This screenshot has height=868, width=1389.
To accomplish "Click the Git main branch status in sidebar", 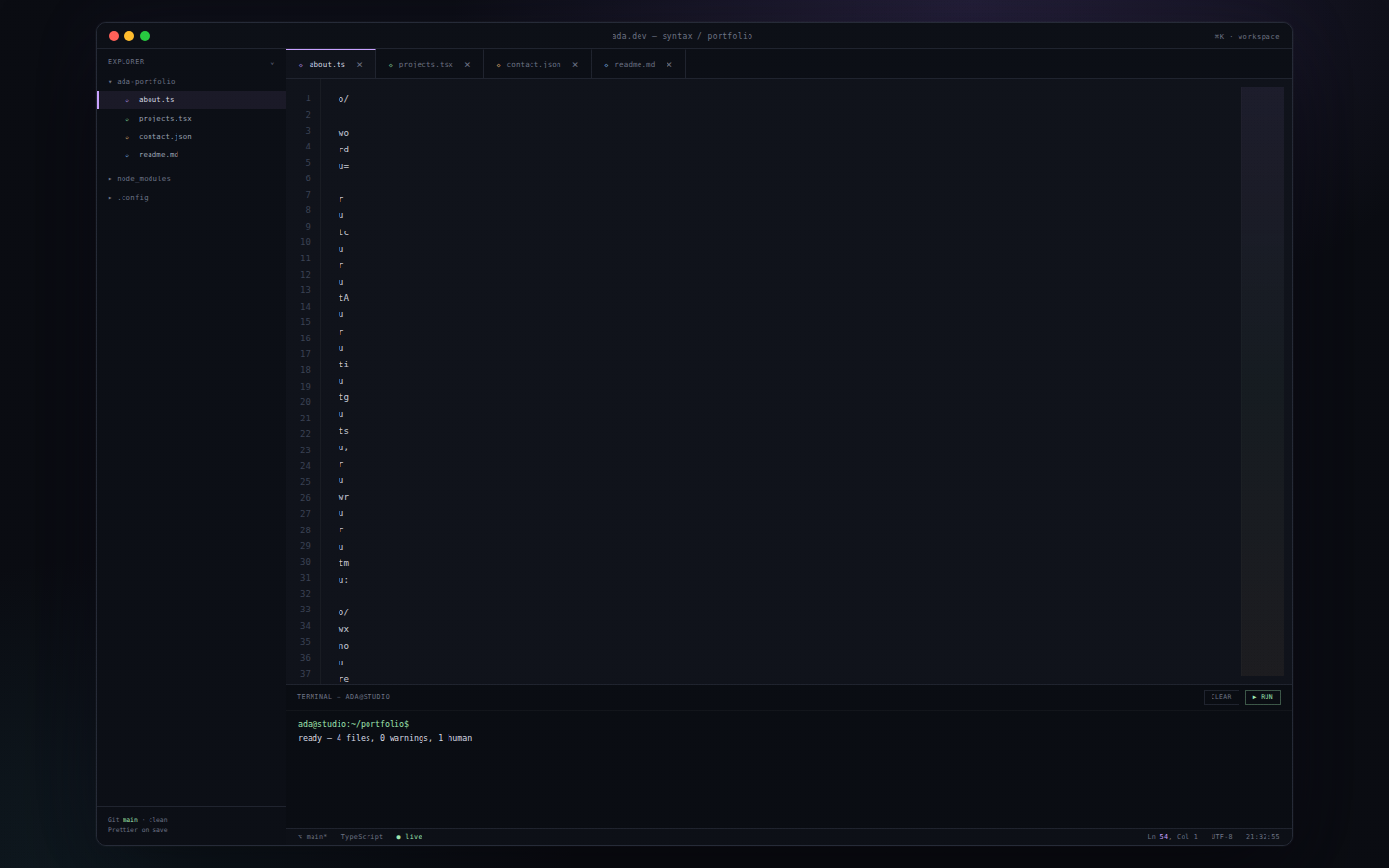I will pyautogui.click(x=138, y=820).
